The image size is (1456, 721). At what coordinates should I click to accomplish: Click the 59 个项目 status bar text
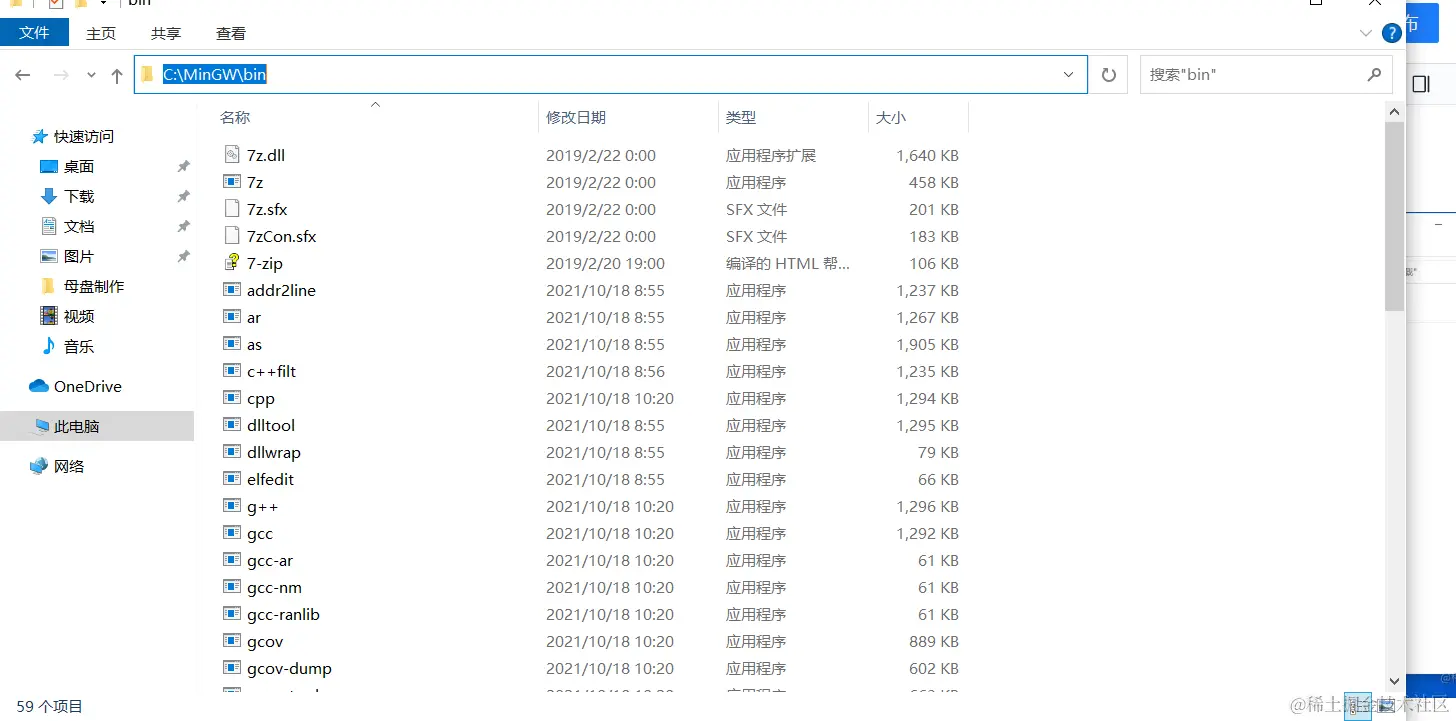tap(50, 706)
